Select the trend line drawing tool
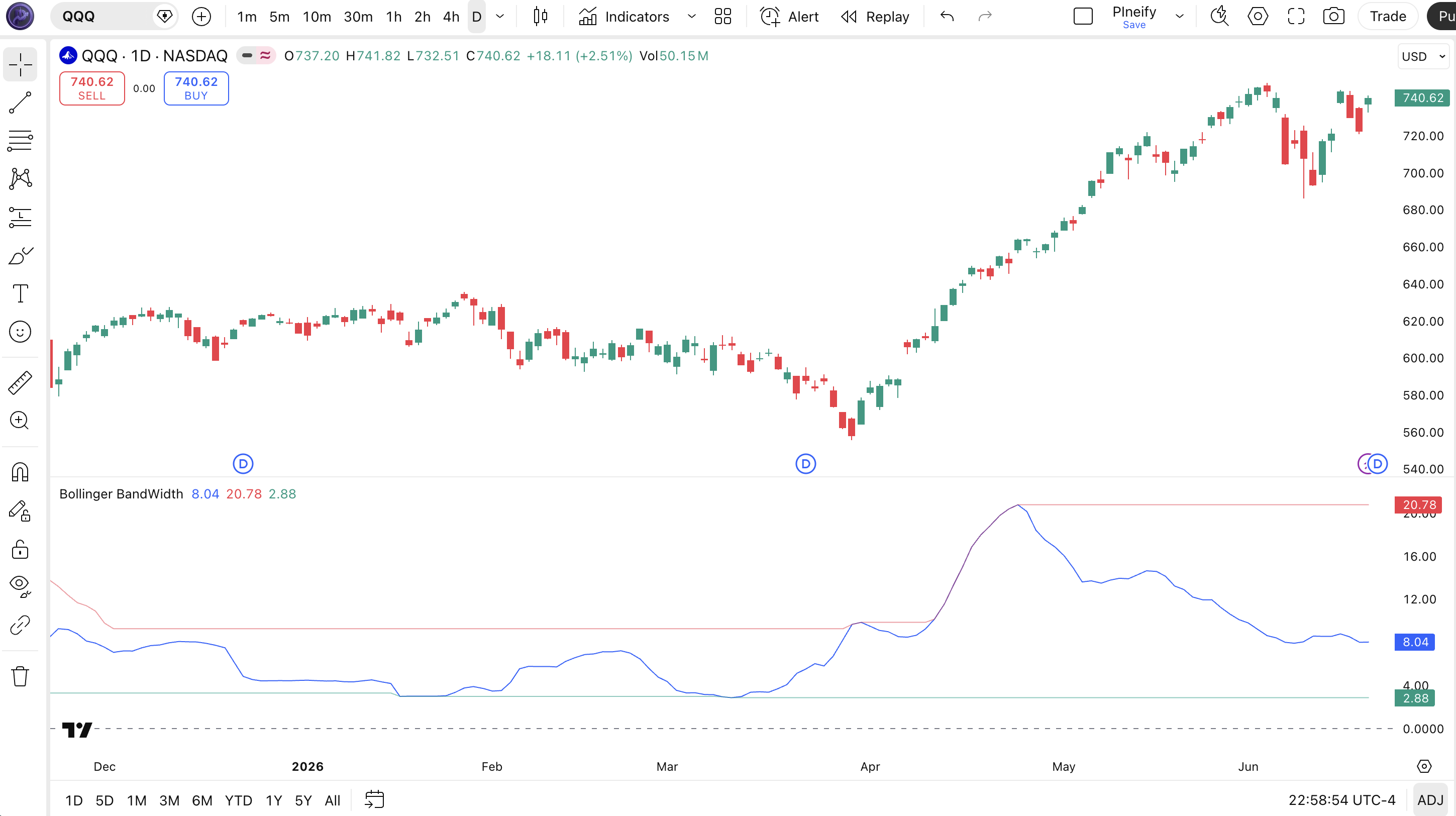 [x=20, y=103]
